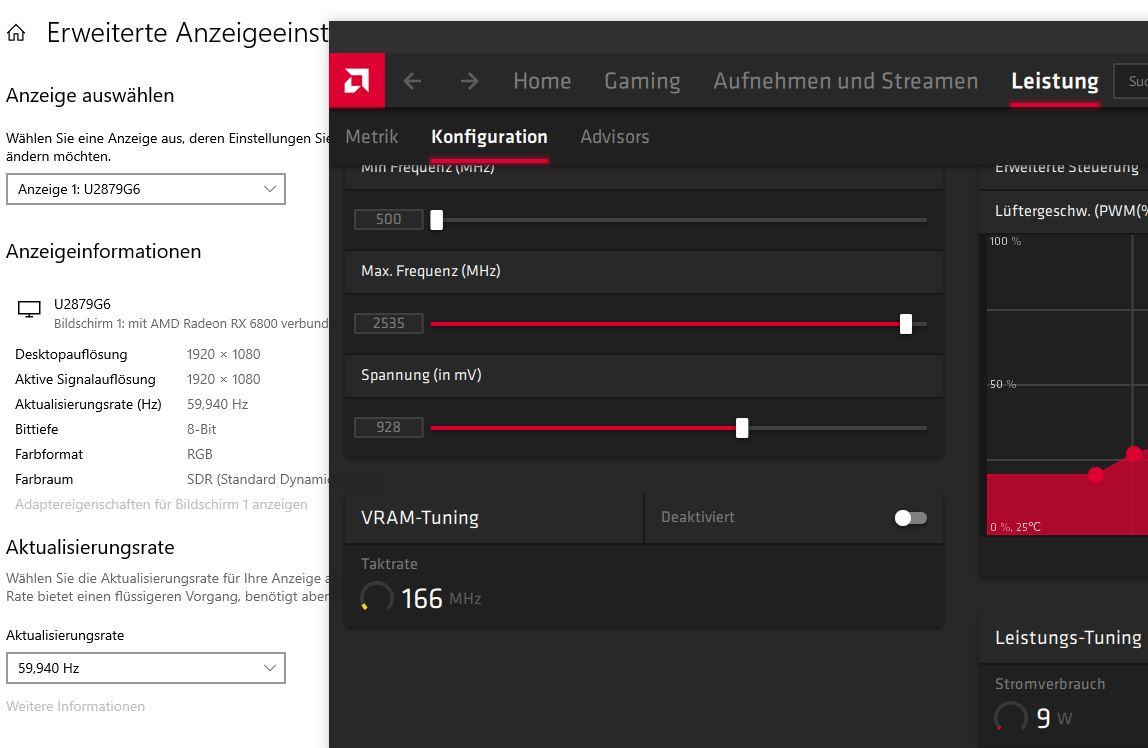Click the monitor icon next to U2879G6
The height and width of the screenshot is (748, 1148).
pos(29,310)
